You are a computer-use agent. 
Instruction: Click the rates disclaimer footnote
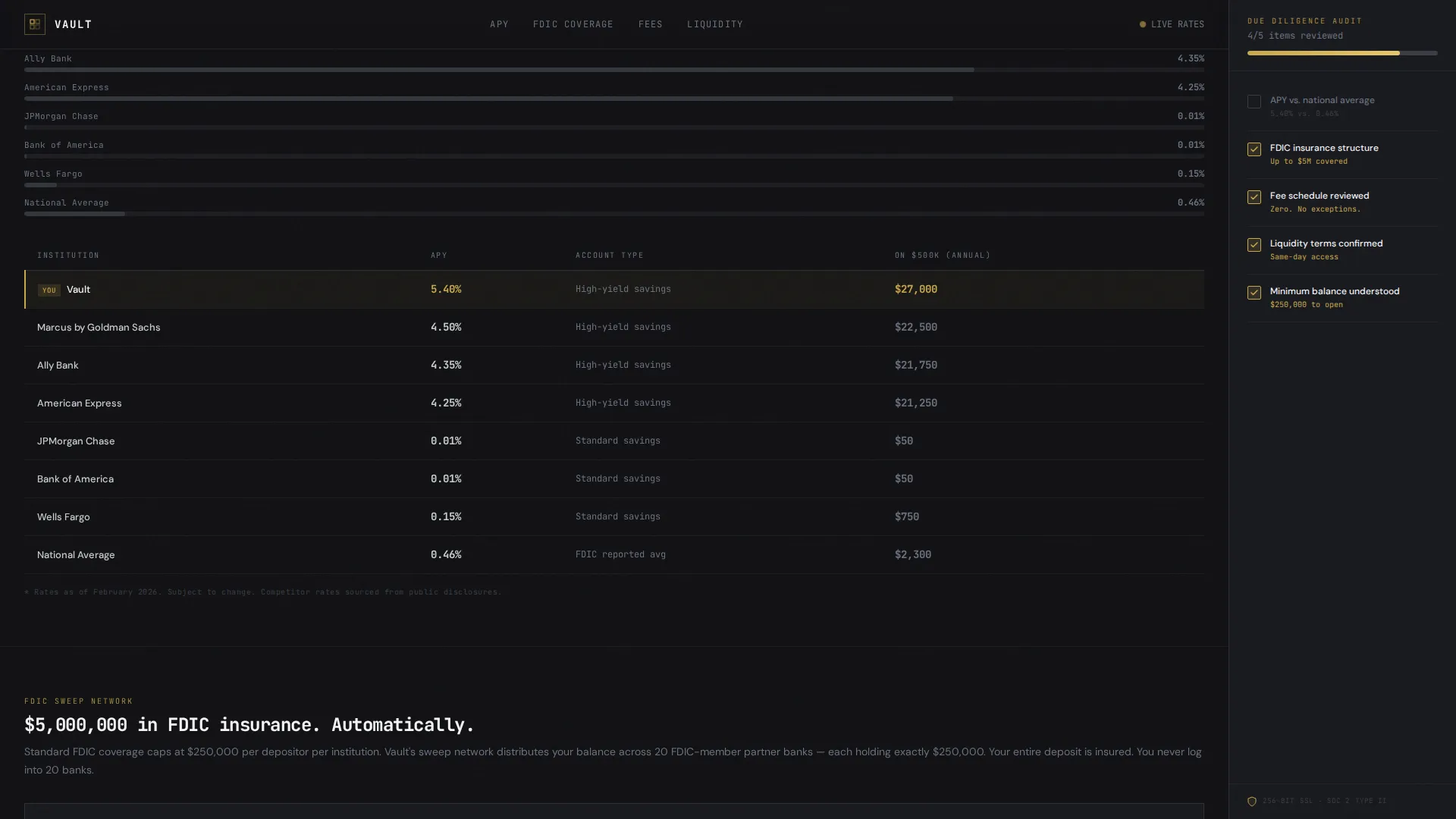click(262, 591)
